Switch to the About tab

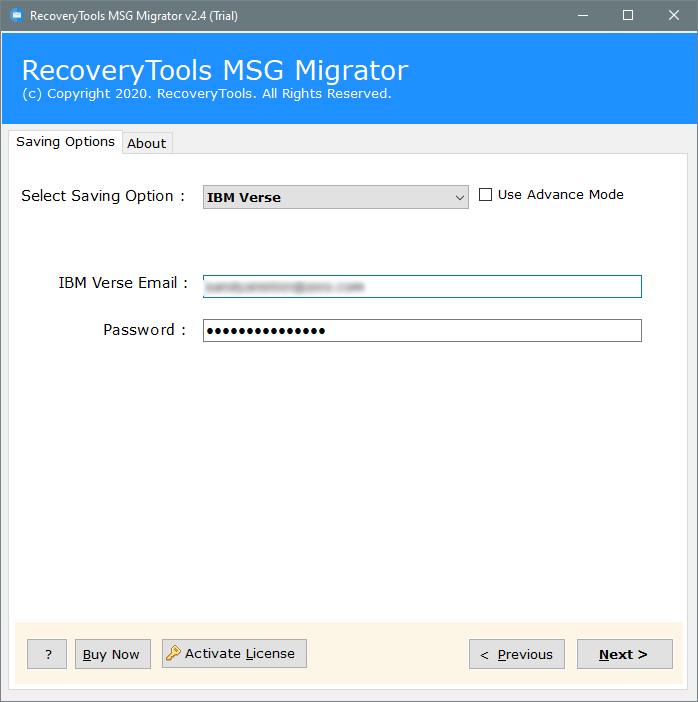pos(147,143)
